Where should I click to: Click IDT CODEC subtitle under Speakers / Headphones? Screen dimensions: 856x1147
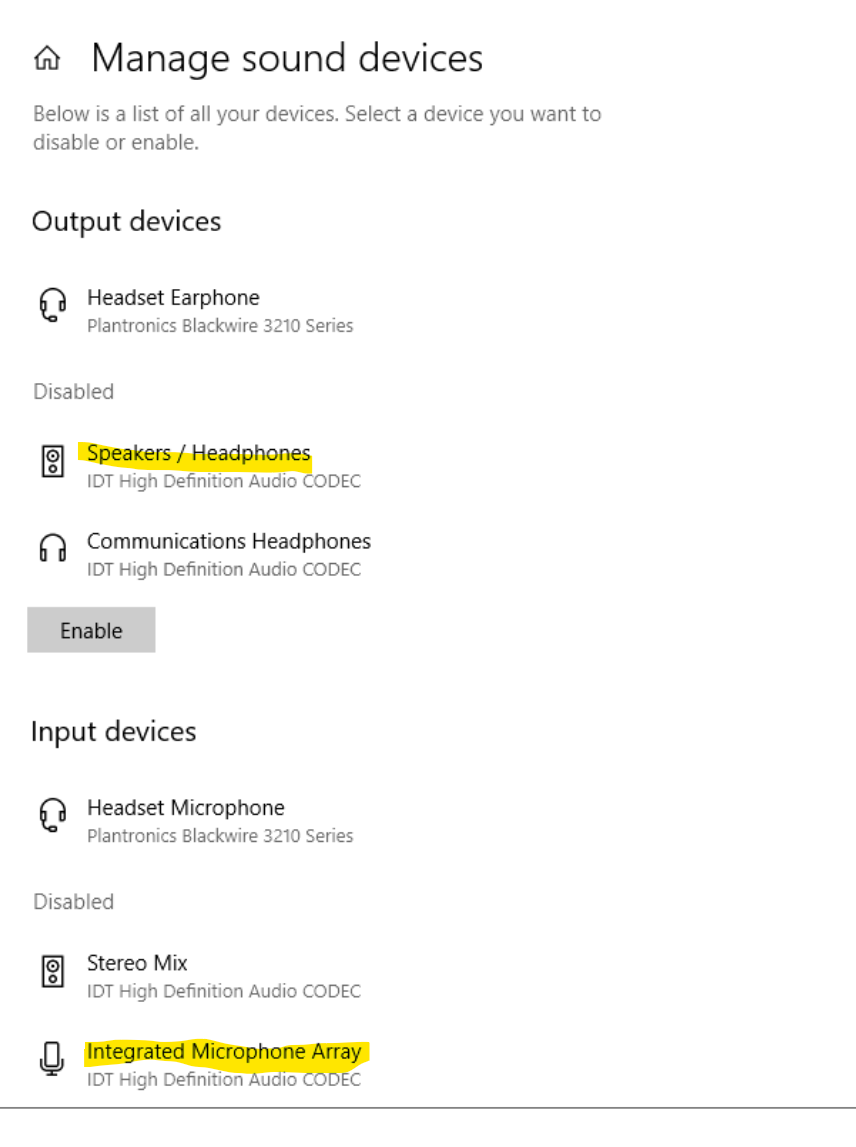point(224,481)
